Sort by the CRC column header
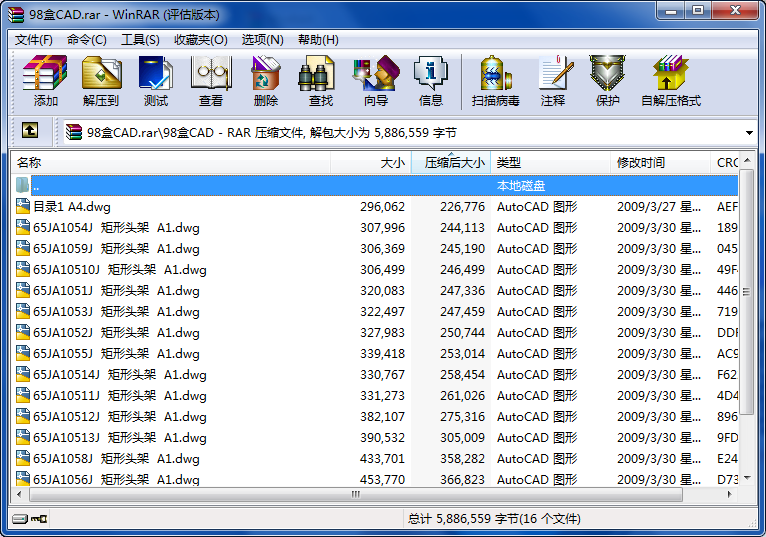 tap(724, 163)
